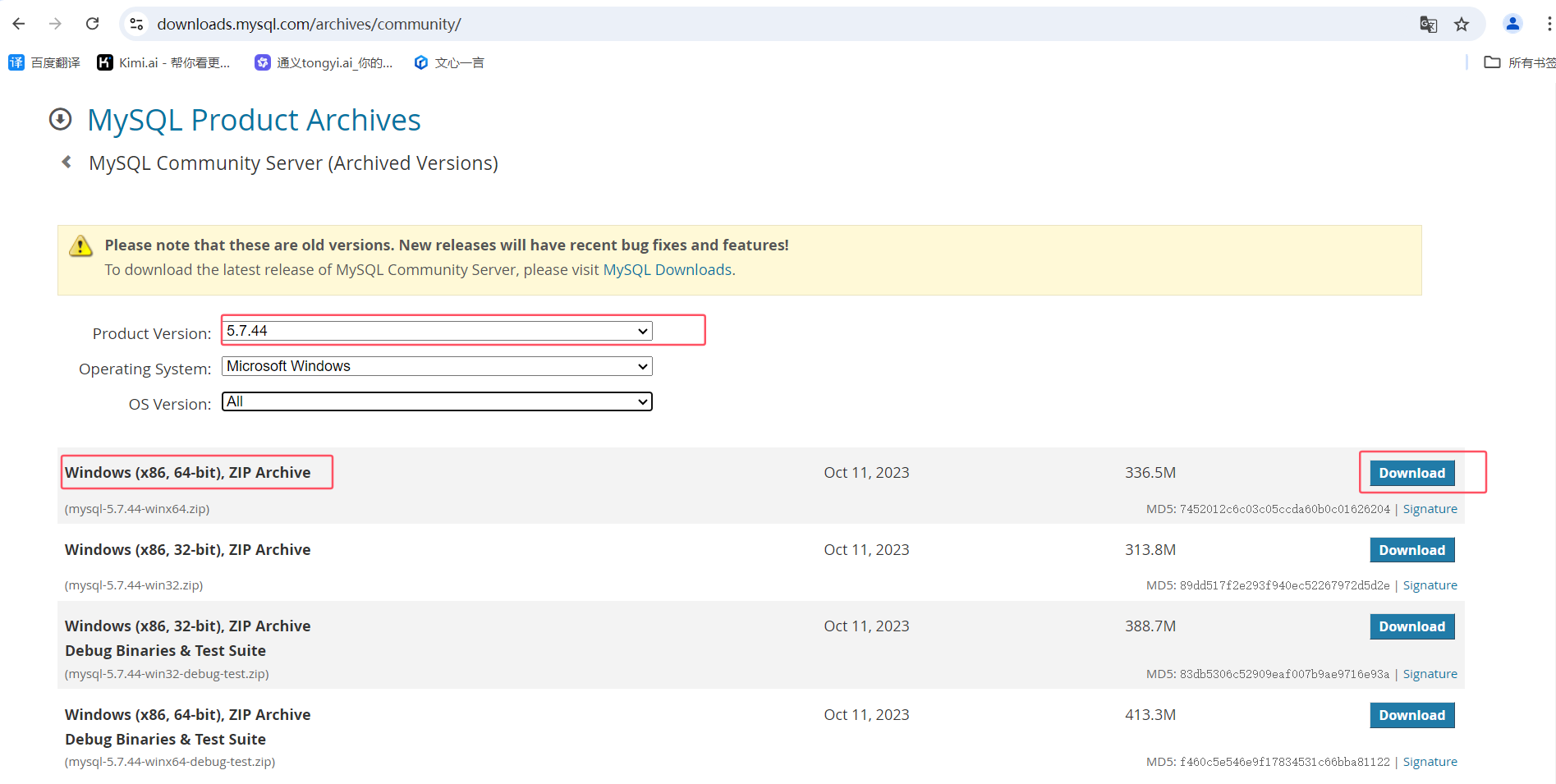
Task: Expand the Product Version dropdown
Action: click(x=437, y=331)
